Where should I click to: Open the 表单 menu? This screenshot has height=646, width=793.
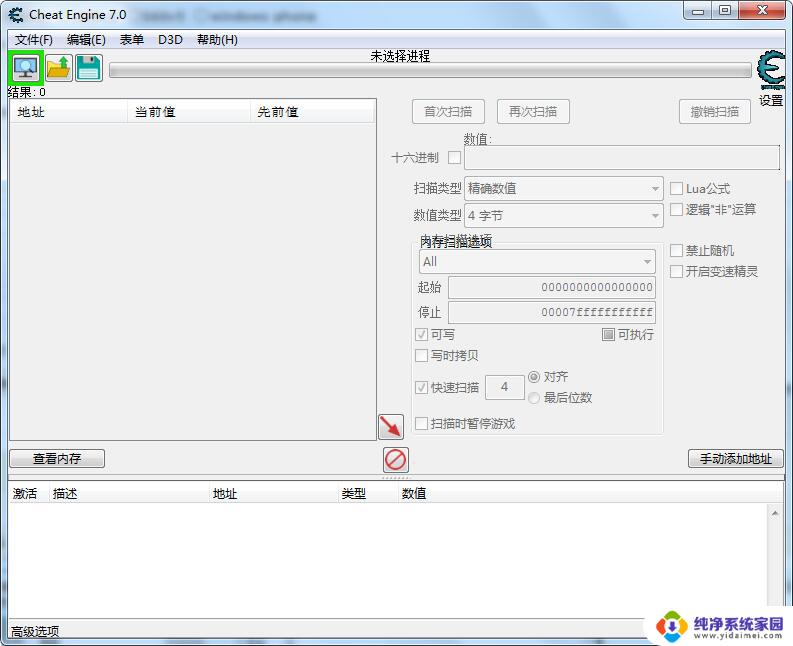(131, 39)
